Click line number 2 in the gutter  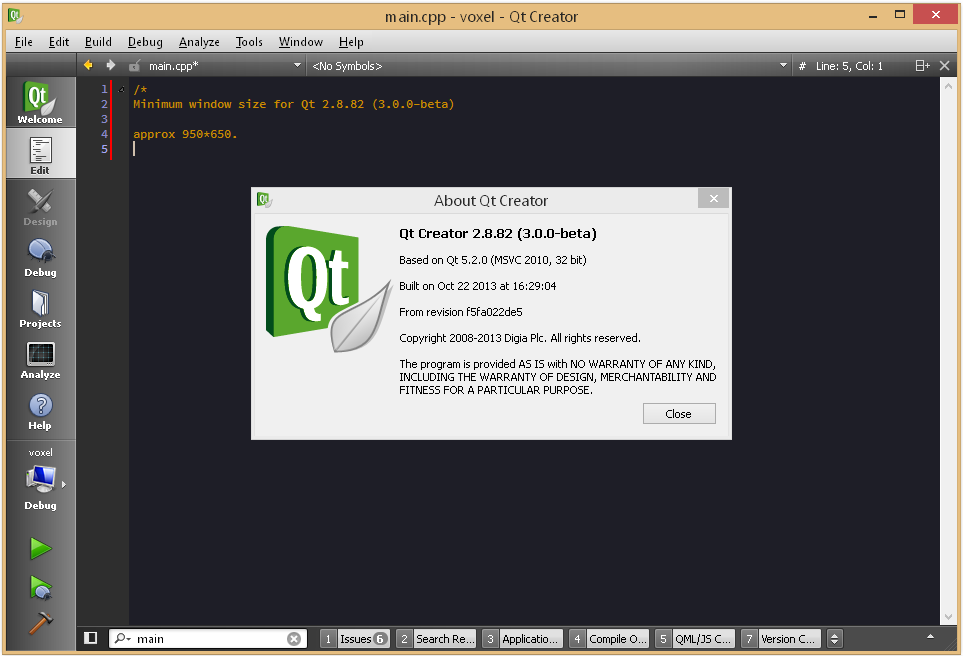104,104
